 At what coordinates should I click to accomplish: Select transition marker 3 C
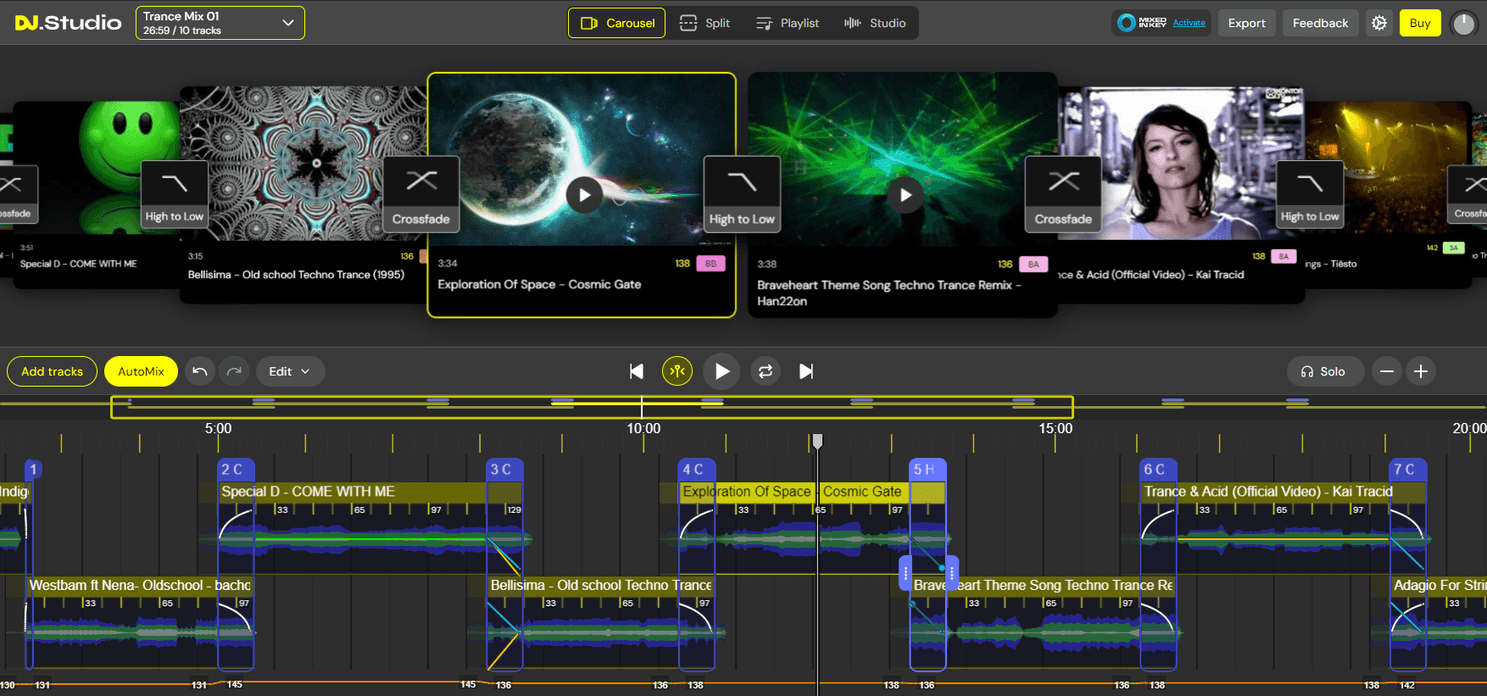click(503, 469)
